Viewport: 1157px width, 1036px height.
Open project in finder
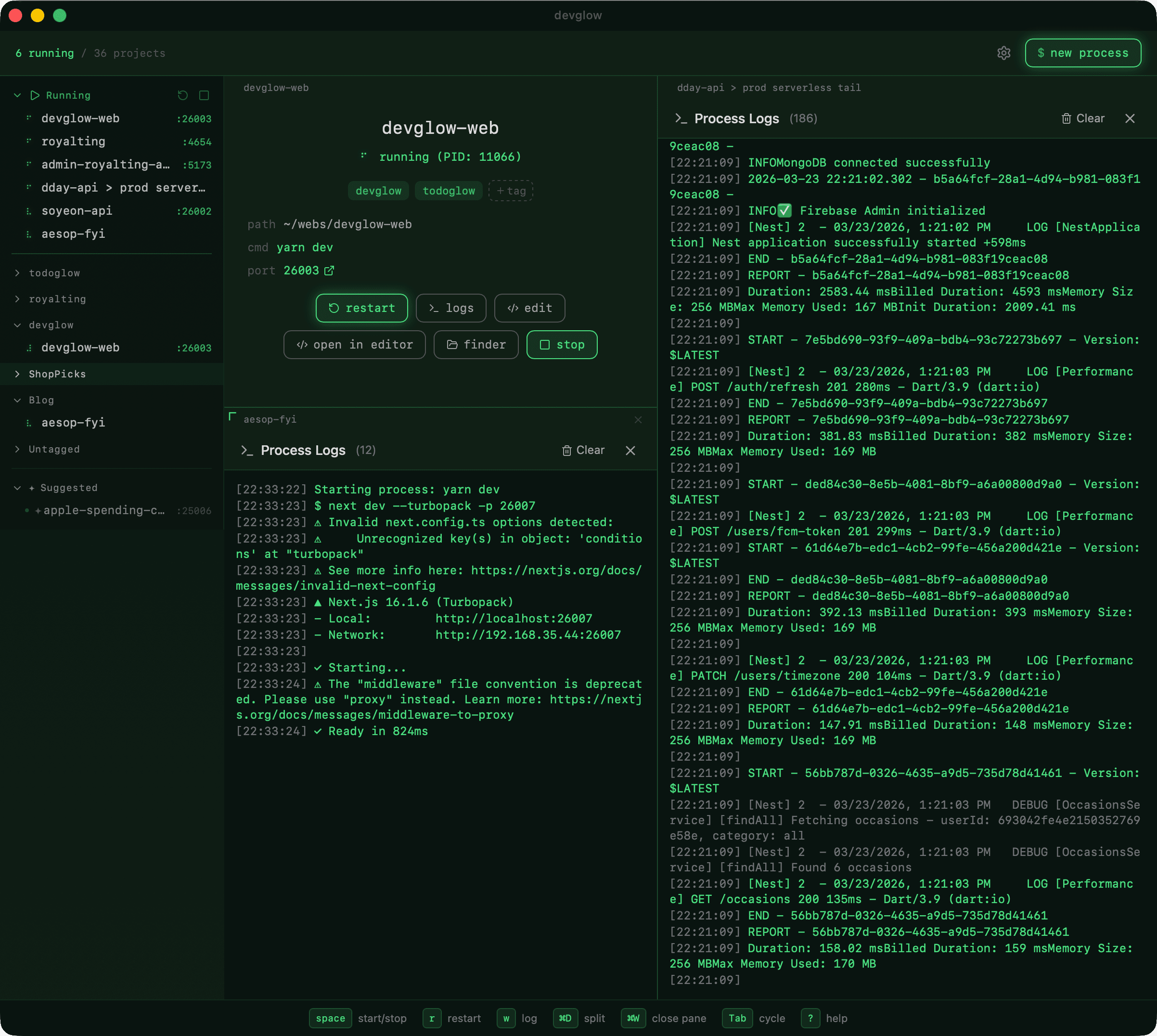476,344
